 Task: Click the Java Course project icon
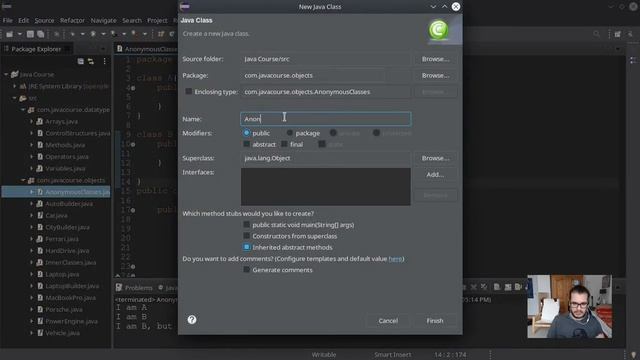pyautogui.click(x=15, y=74)
